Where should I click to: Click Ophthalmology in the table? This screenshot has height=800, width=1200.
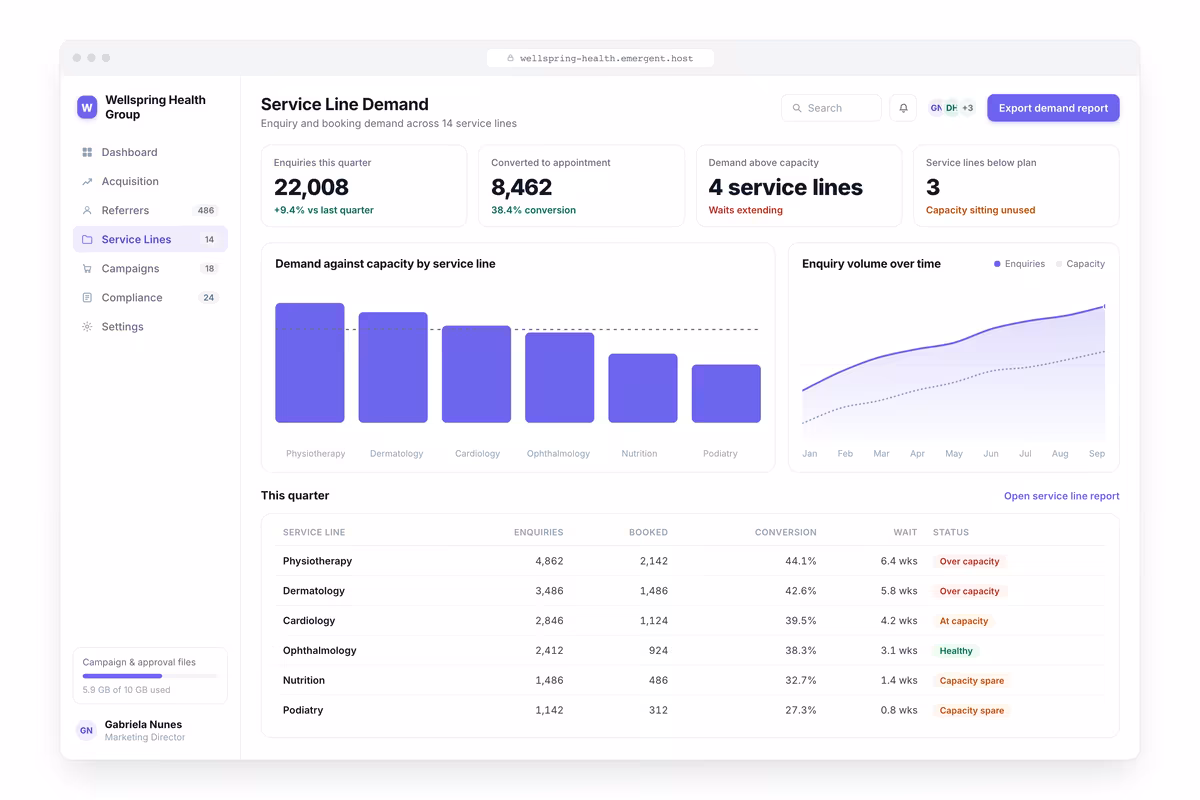pos(320,650)
